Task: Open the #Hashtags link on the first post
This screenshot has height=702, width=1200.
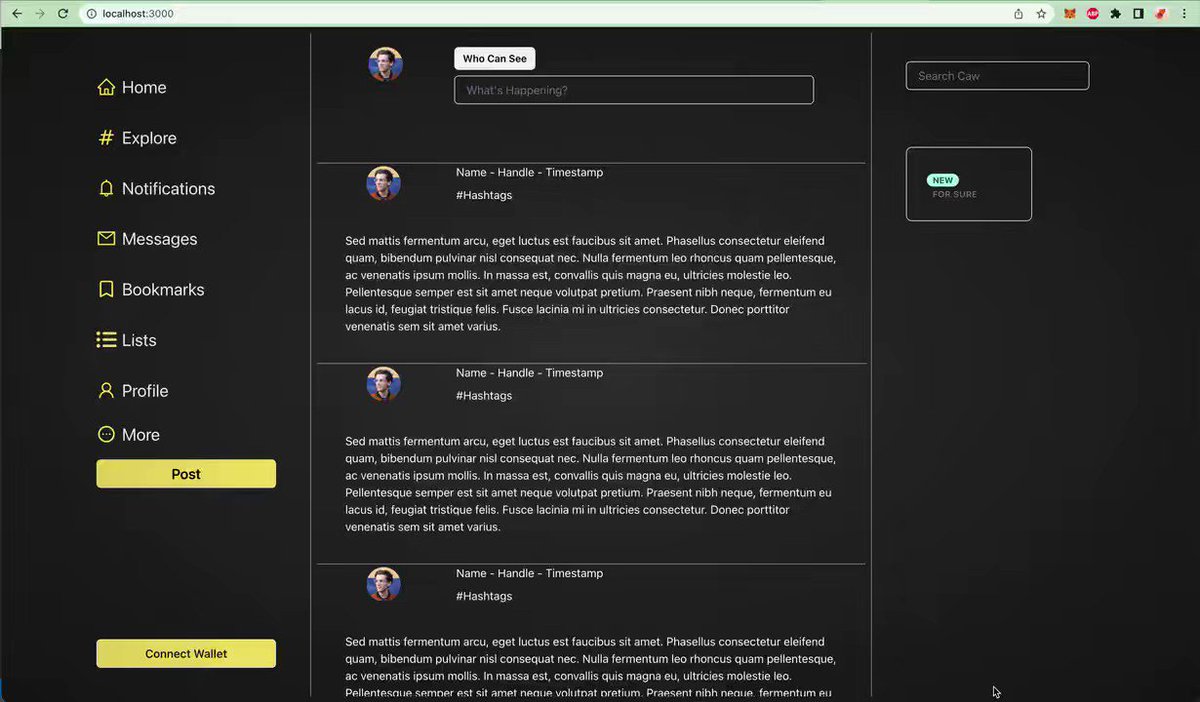Action: (483, 195)
